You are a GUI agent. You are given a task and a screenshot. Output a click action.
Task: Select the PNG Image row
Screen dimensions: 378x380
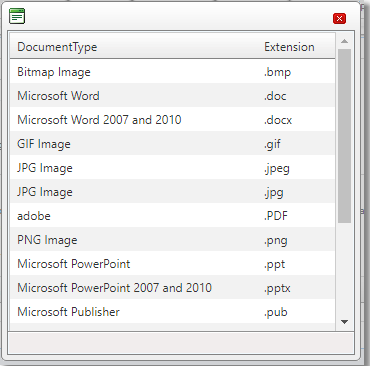click(172, 240)
